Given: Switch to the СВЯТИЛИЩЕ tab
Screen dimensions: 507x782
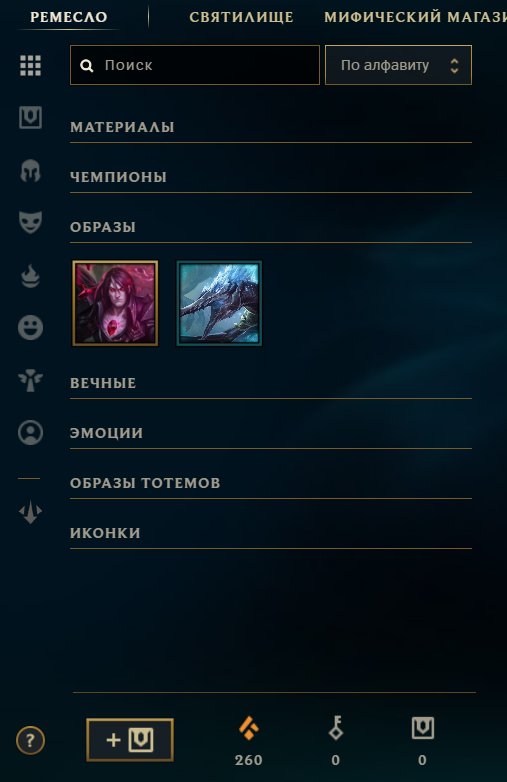Looking at the screenshot, I should [x=241, y=17].
